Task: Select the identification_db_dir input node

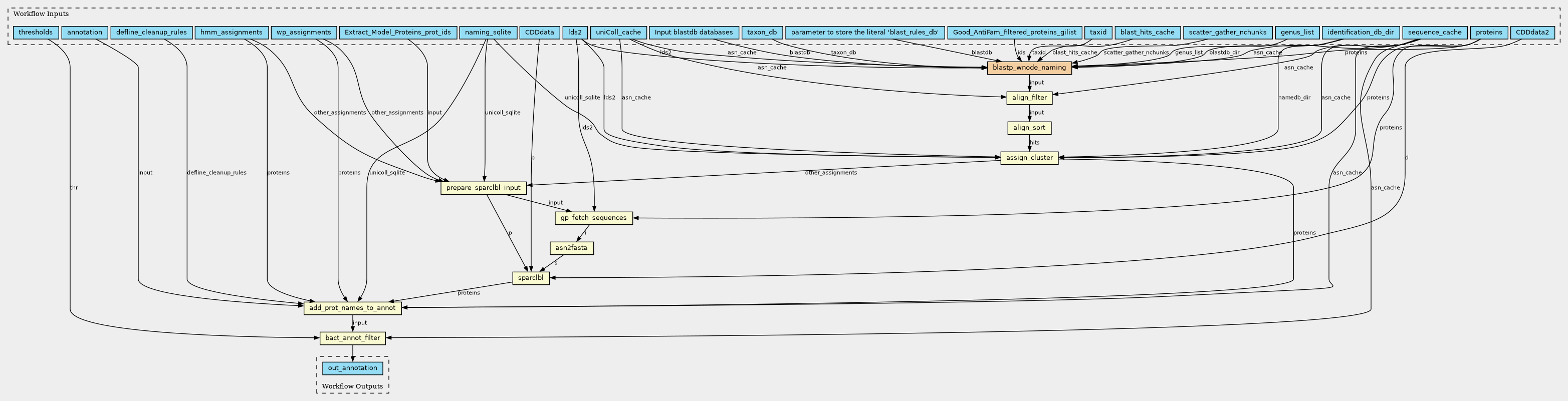Action: tap(1361, 32)
